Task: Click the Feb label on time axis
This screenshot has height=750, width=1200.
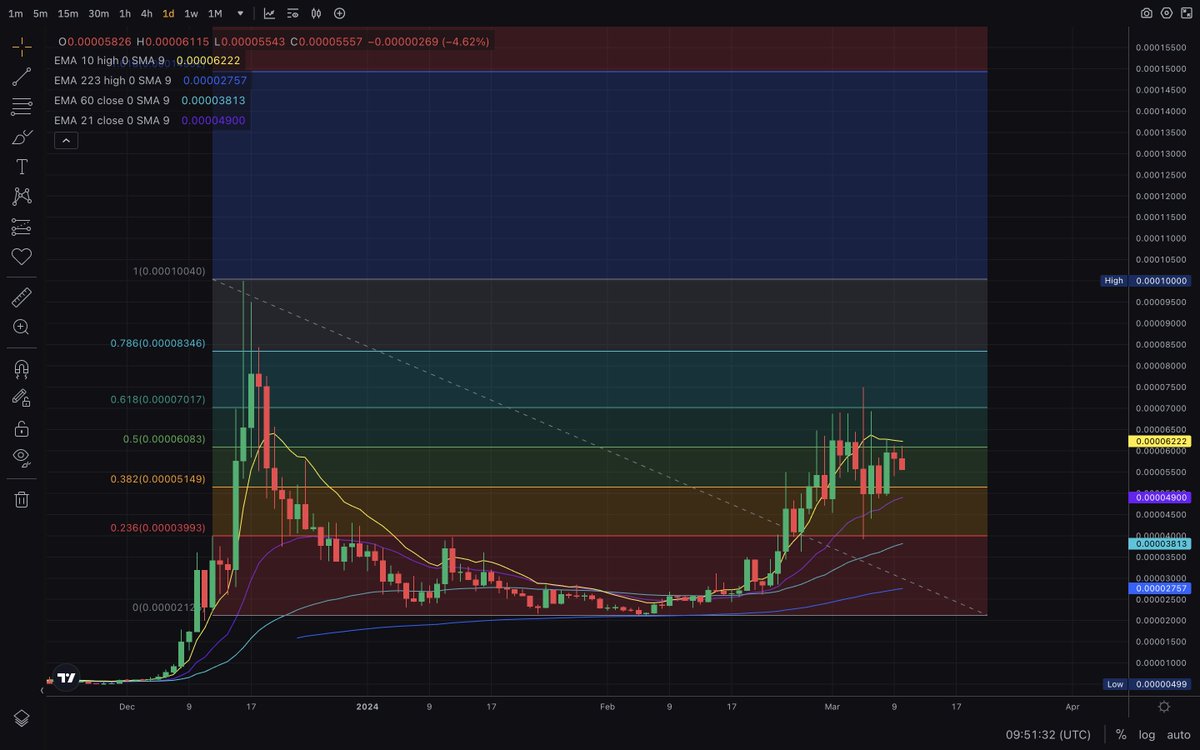Action: click(608, 706)
